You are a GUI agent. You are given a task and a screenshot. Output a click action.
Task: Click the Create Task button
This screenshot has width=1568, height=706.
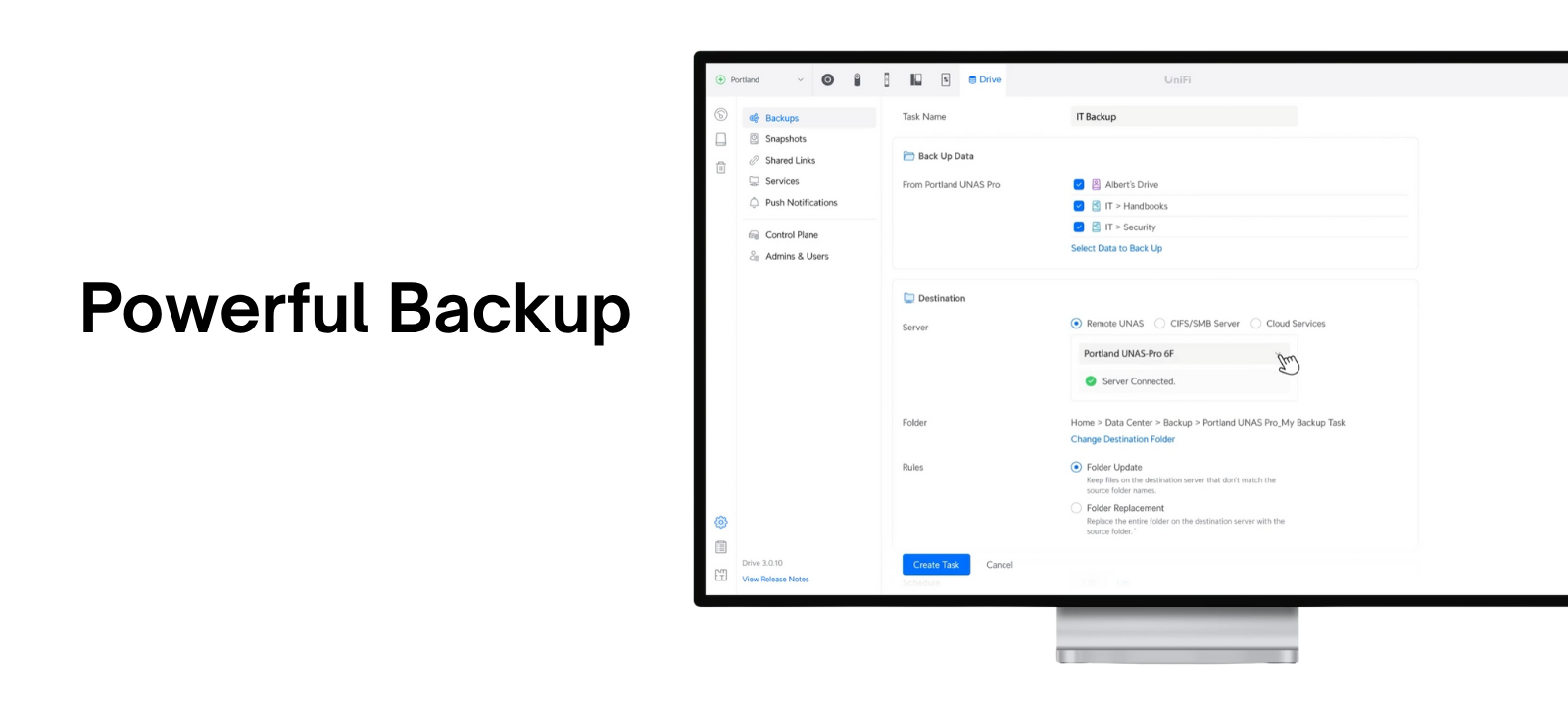(936, 565)
